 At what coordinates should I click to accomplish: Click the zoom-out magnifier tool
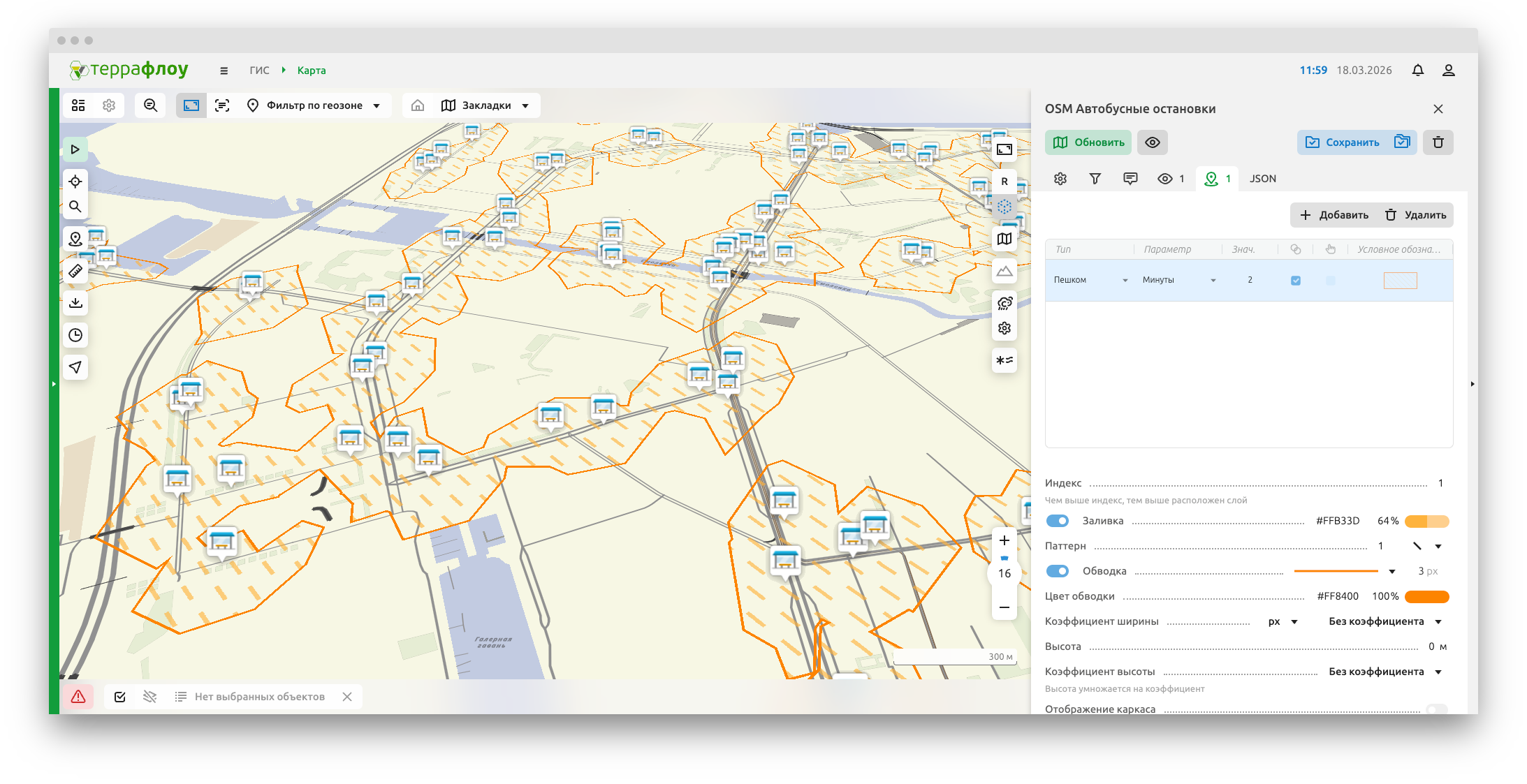pyautogui.click(x=150, y=105)
